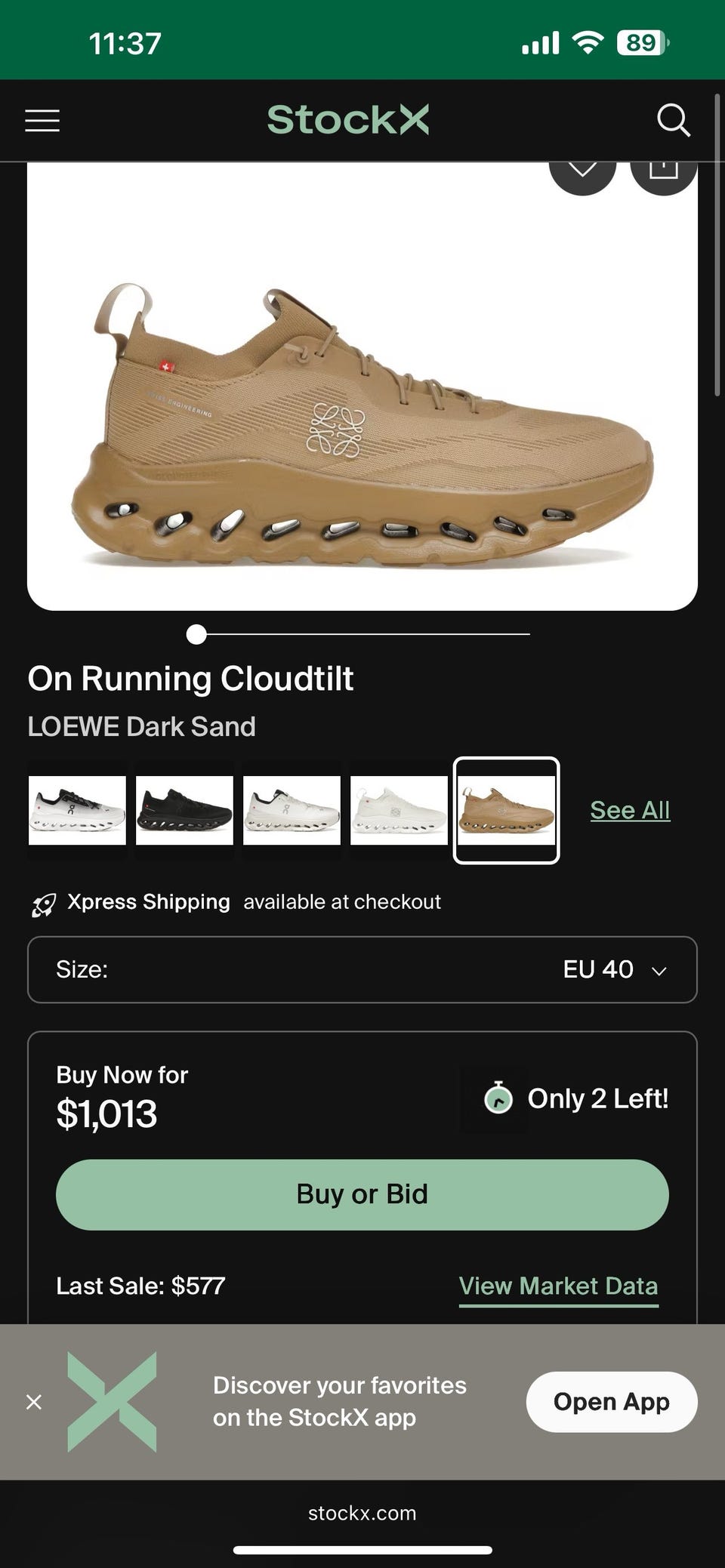Choose the white LOEWE Cloudtilt thumbnail
This screenshot has width=725, height=1568.
[x=399, y=810]
